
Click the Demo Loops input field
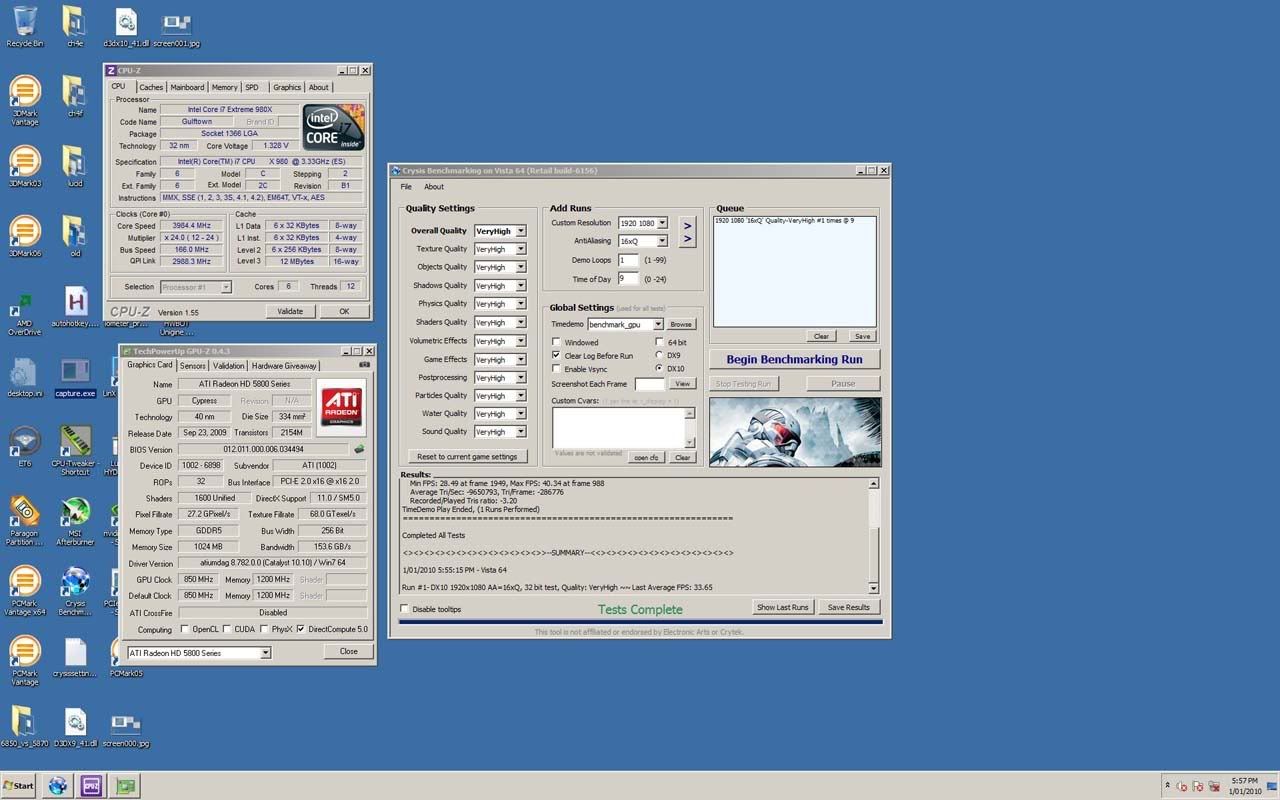pos(628,260)
